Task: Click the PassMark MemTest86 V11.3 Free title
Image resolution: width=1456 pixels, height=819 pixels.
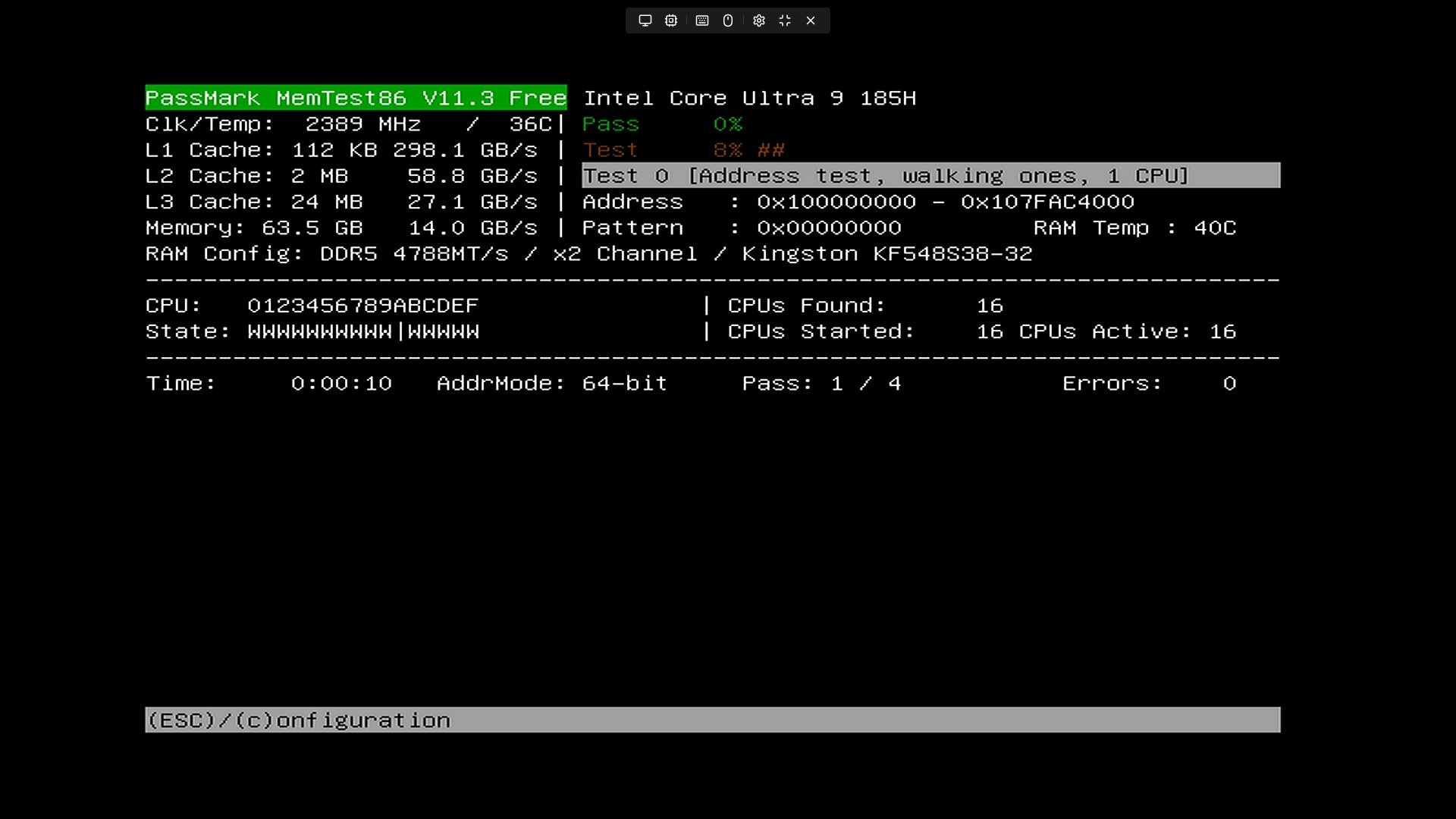Action: [x=356, y=98]
